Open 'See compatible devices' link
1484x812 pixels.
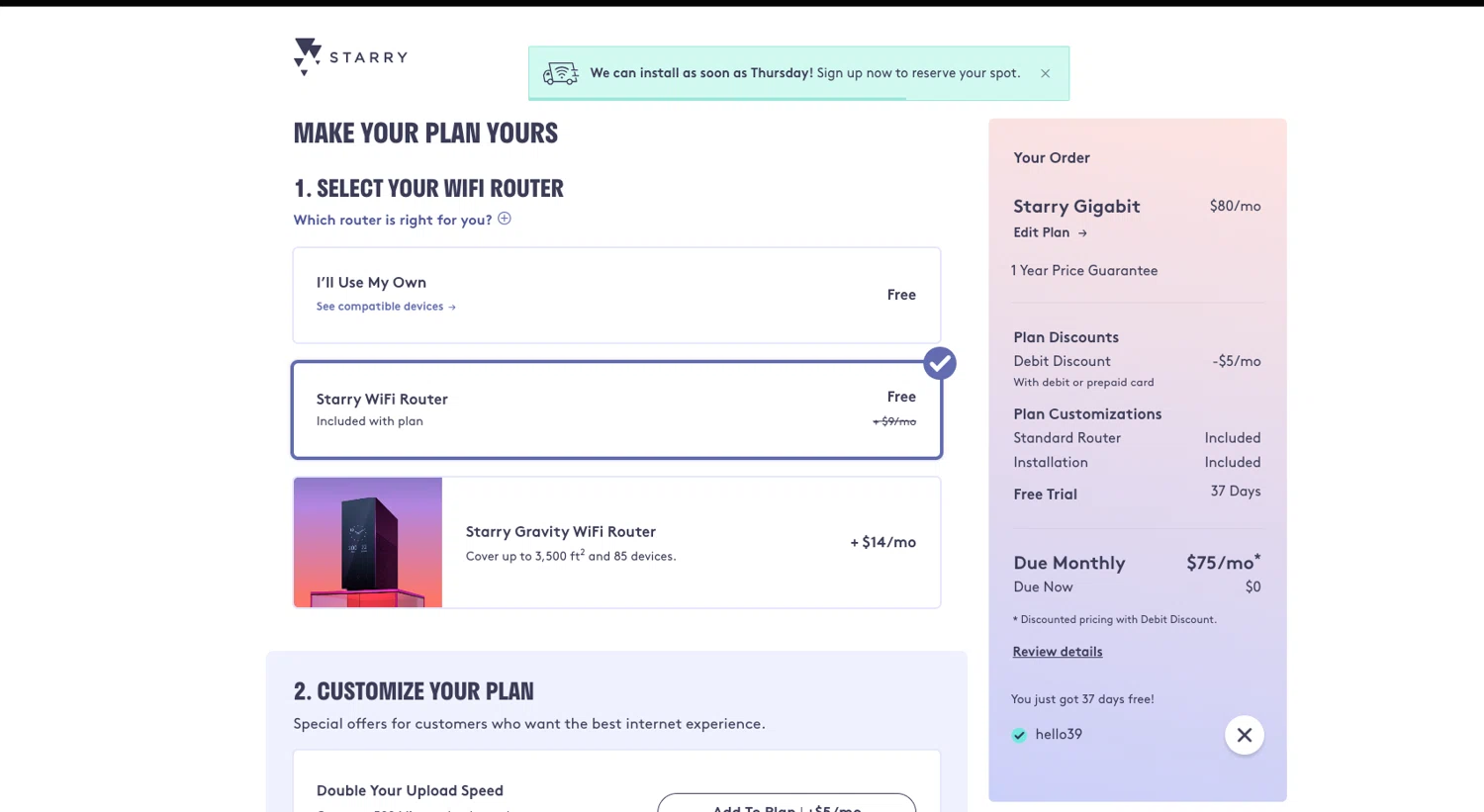click(386, 307)
